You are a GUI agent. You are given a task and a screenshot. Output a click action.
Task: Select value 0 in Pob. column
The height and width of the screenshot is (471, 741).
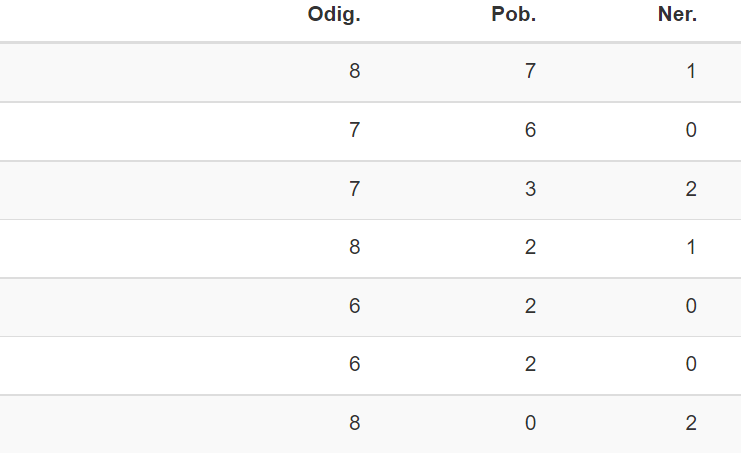(x=530, y=423)
